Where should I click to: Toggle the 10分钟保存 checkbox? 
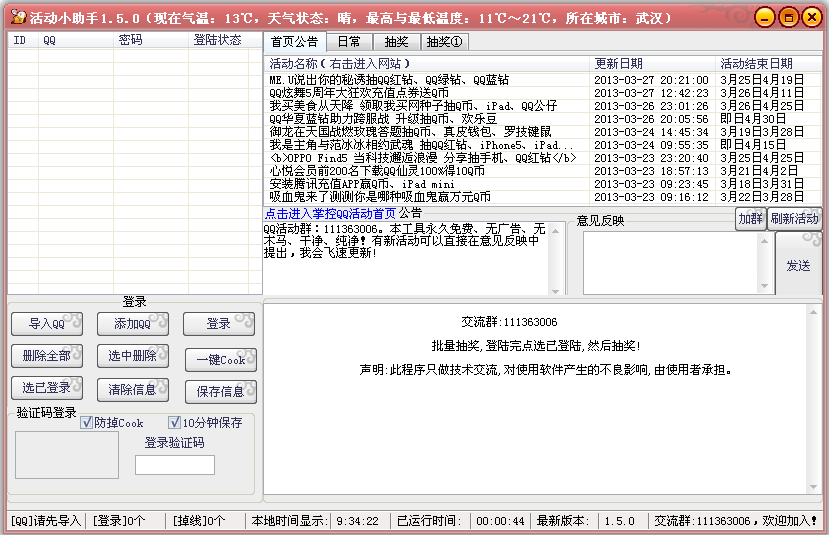tap(174, 422)
